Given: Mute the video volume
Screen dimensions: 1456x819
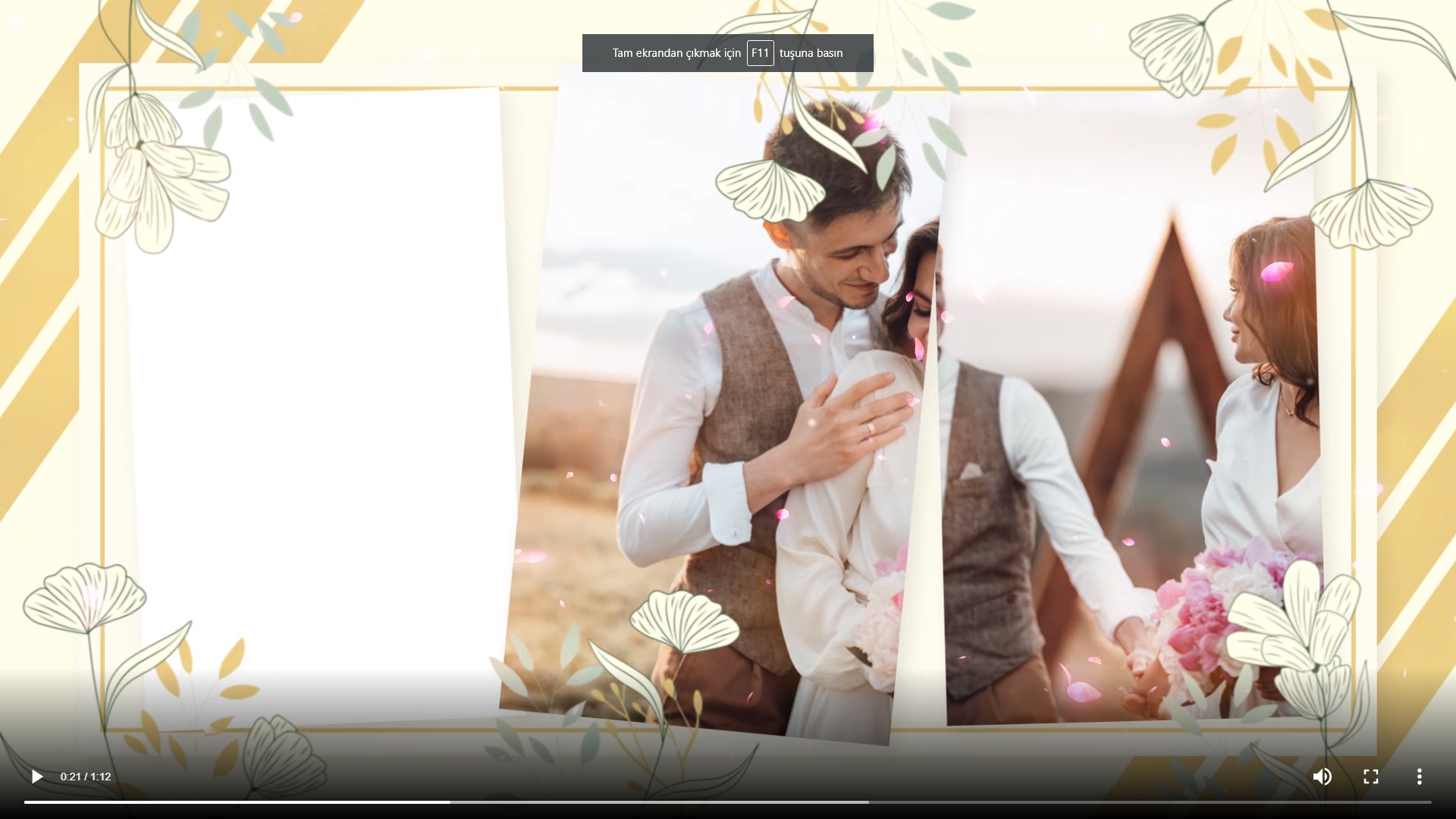Looking at the screenshot, I should click(x=1322, y=777).
